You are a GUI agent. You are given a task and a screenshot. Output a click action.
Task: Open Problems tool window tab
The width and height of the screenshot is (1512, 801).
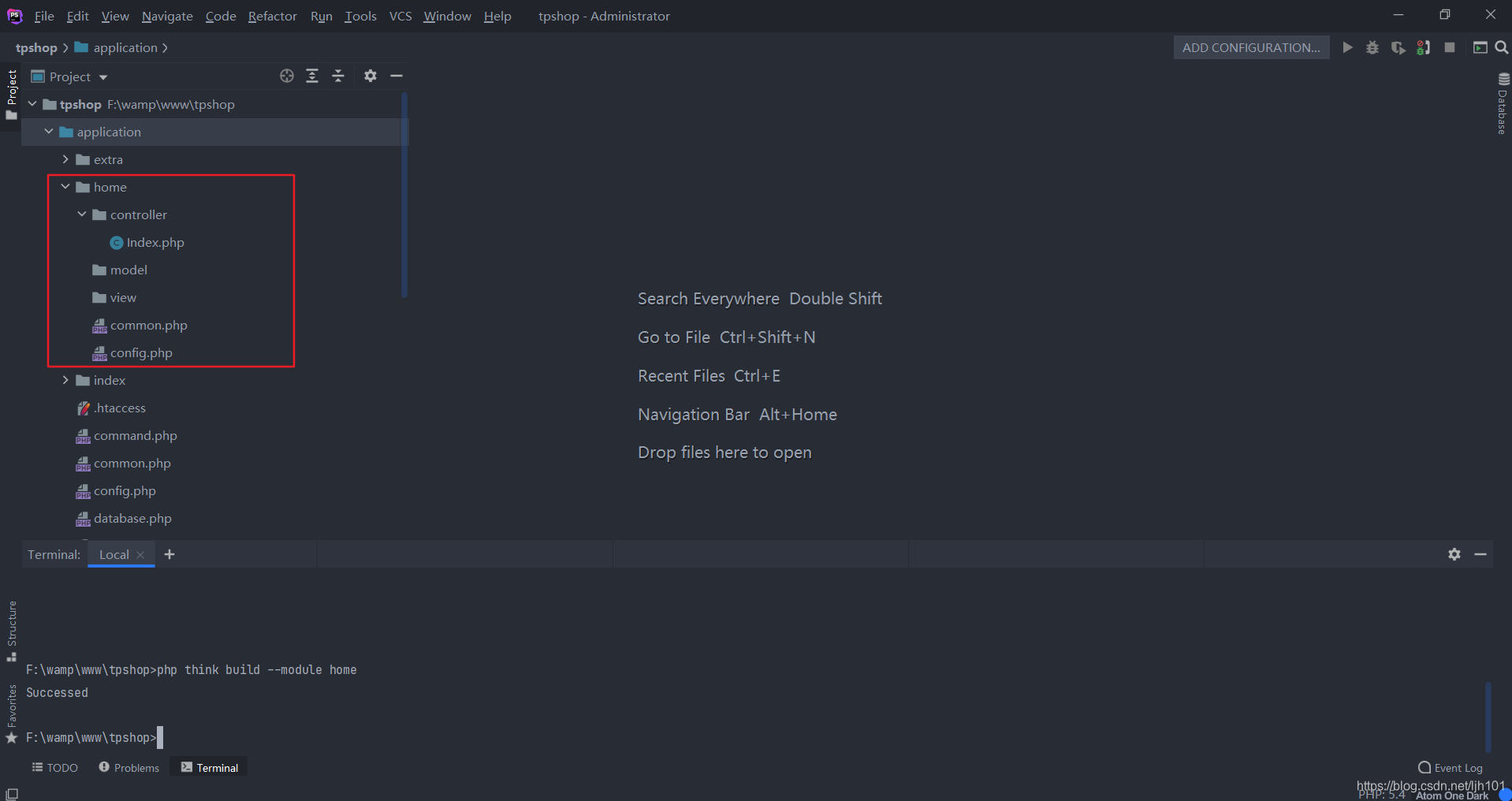pos(129,768)
